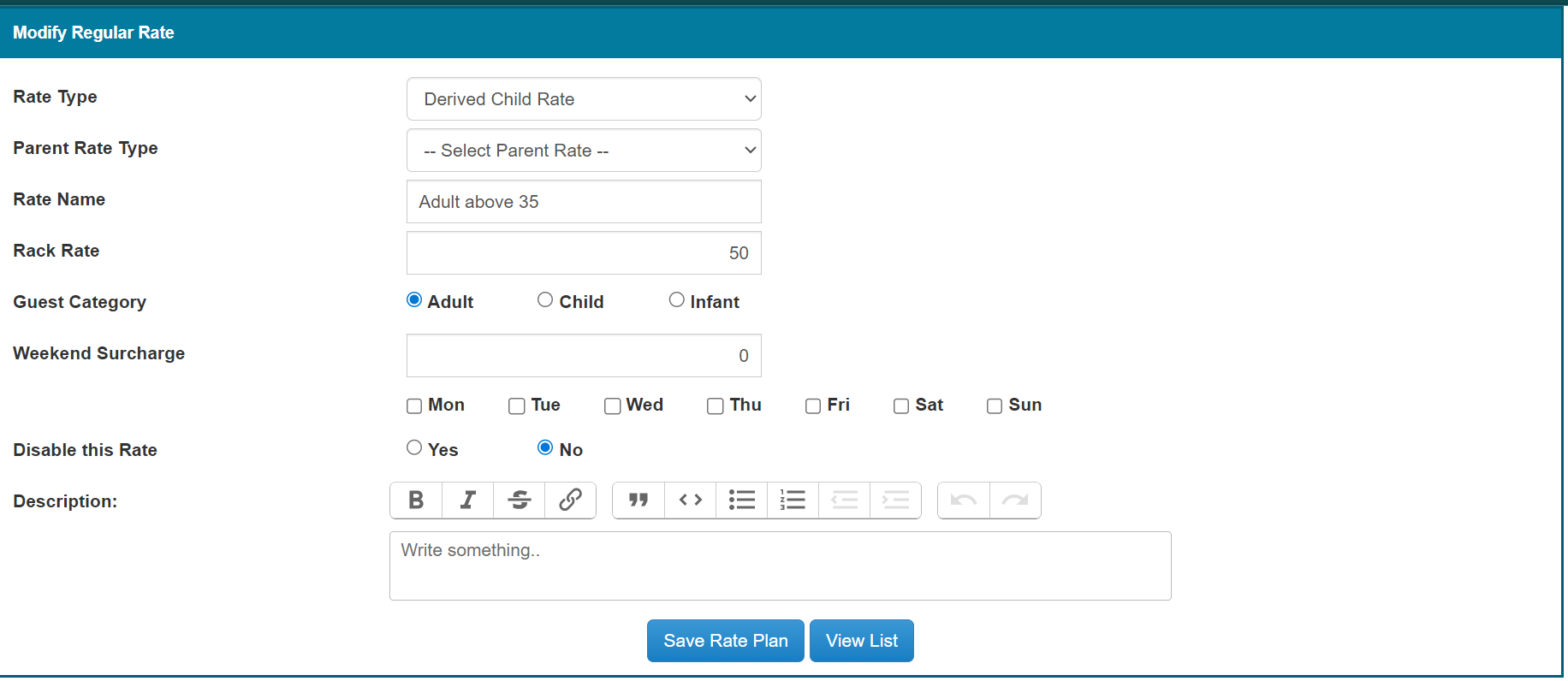Insert code using the code icon
Screen dimensions: 1568x681
(x=690, y=500)
